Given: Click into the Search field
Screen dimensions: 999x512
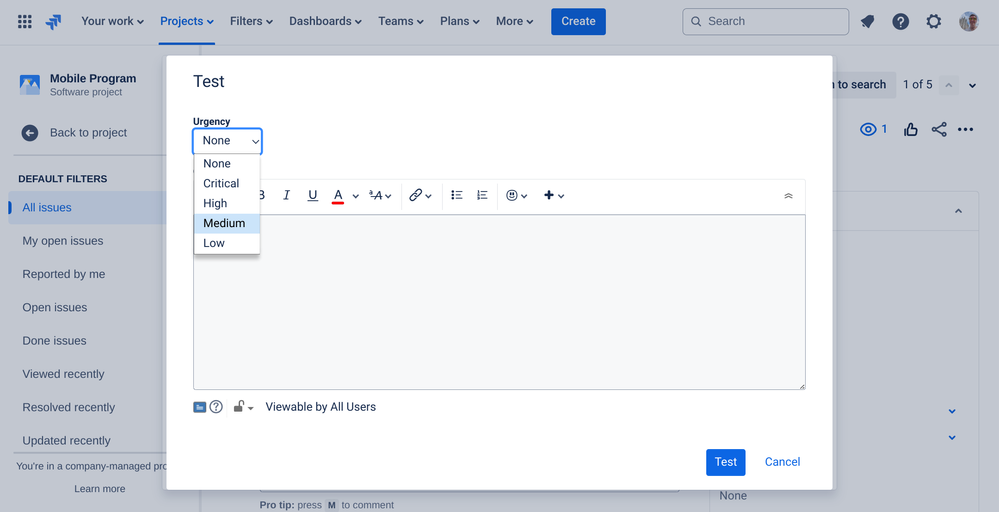Looking at the screenshot, I should (766, 22).
